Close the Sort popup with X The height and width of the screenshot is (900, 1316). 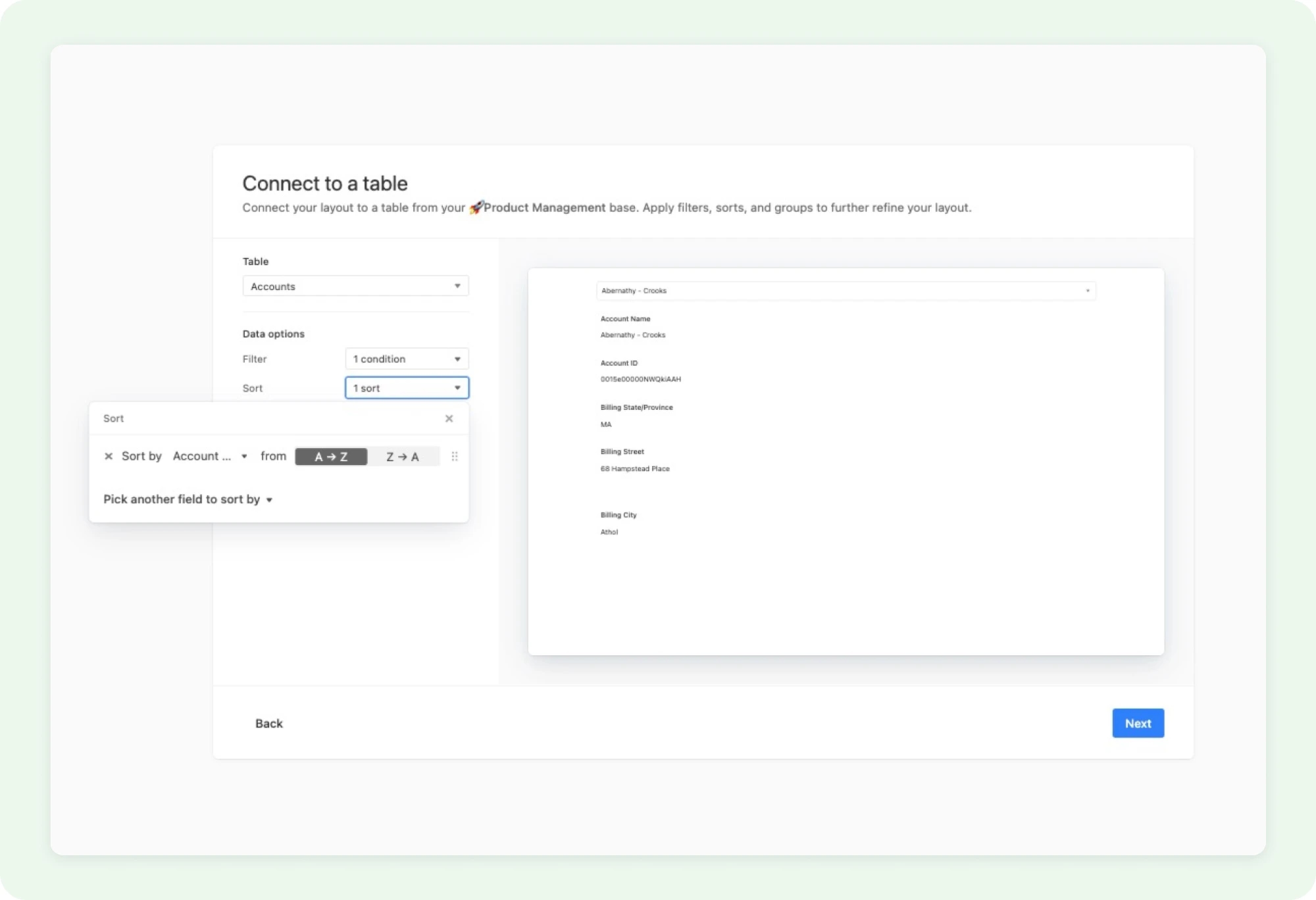click(x=449, y=418)
